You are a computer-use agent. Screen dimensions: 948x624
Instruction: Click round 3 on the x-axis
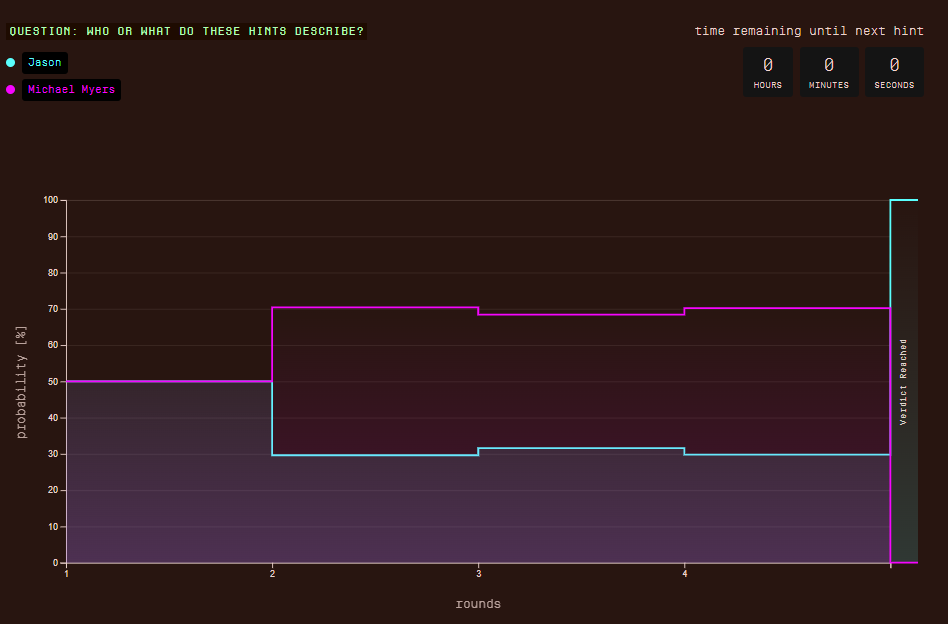click(x=478, y=573)
